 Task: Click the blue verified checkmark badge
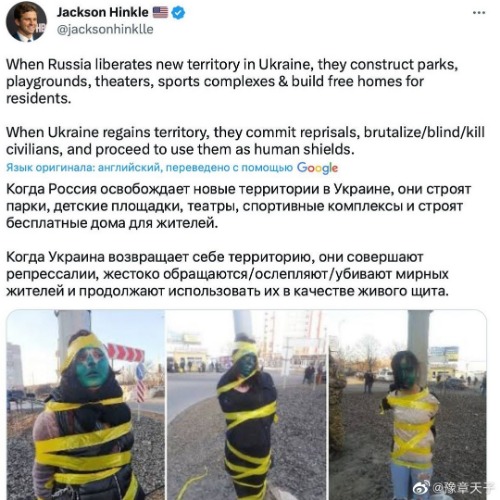click(x=178, y=13)
